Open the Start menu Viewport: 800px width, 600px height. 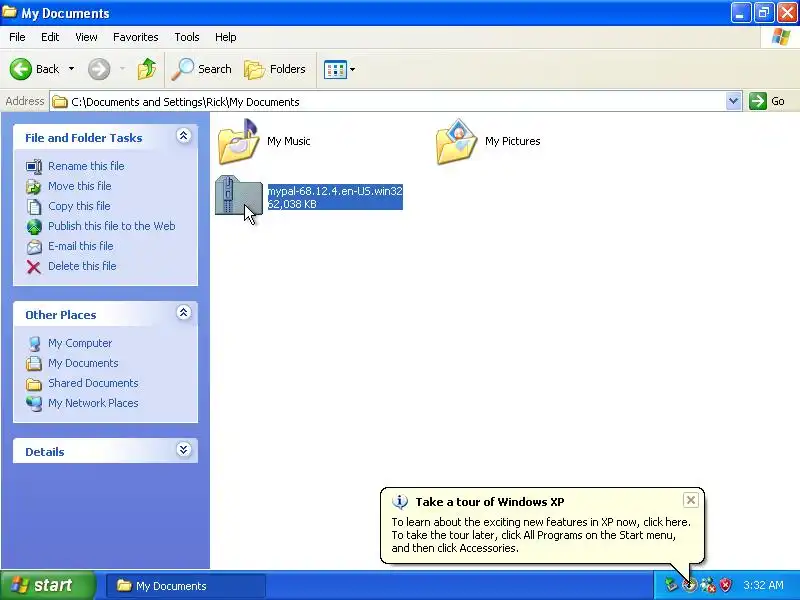coord(47,585)
